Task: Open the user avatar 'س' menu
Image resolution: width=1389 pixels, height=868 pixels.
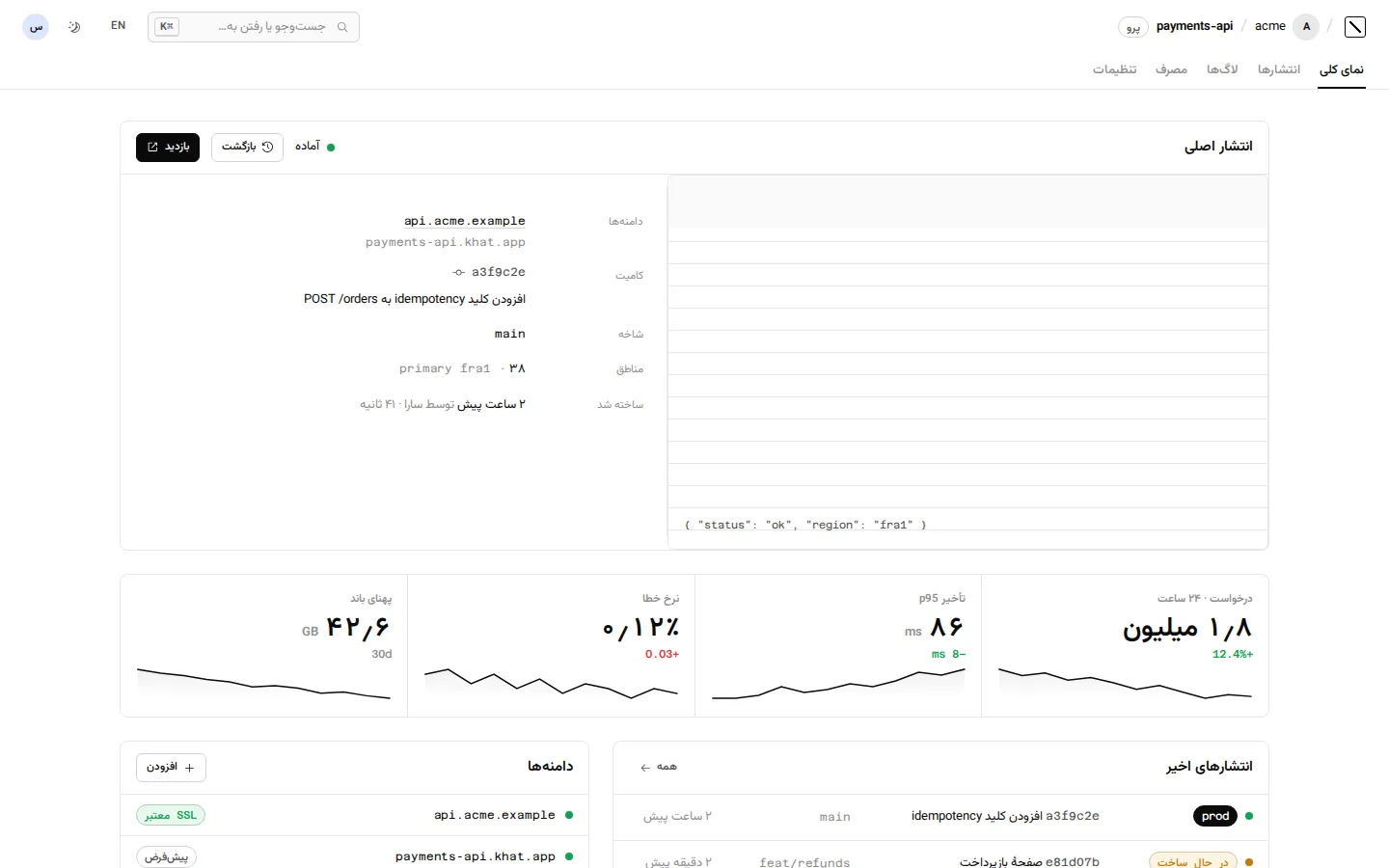Action: click(36, 27)
